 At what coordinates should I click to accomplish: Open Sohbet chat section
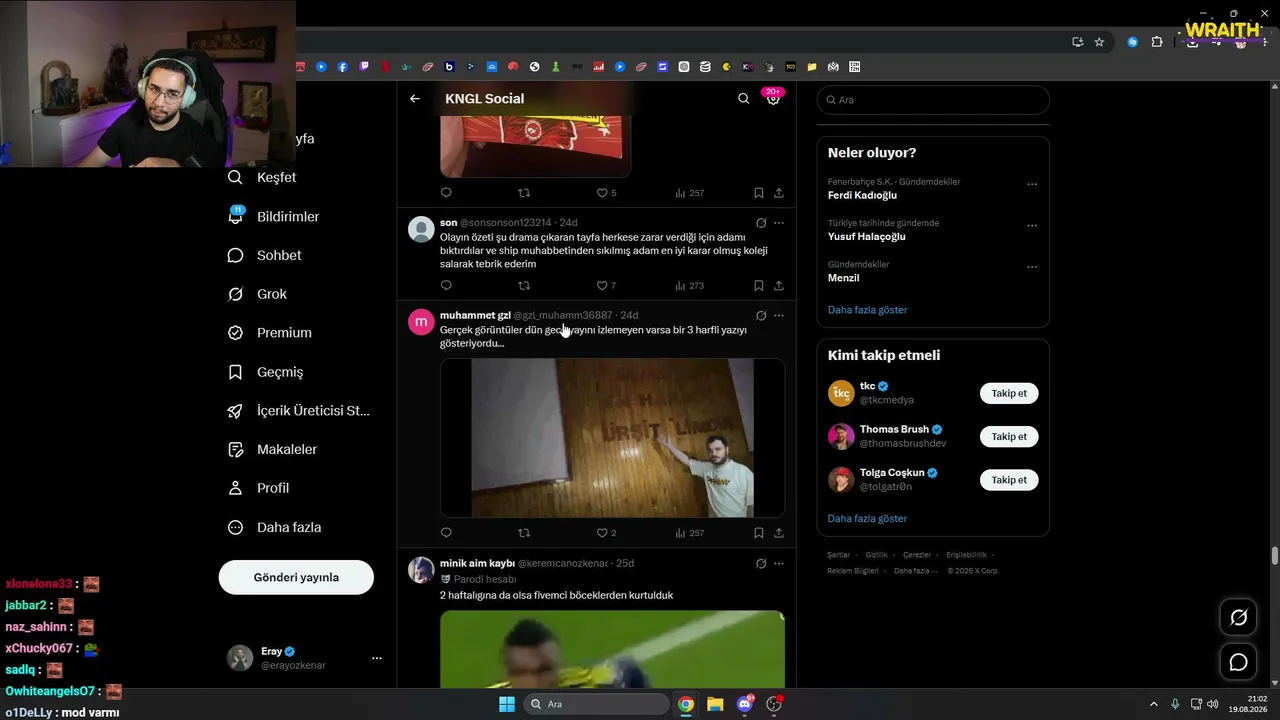(265, 255)
